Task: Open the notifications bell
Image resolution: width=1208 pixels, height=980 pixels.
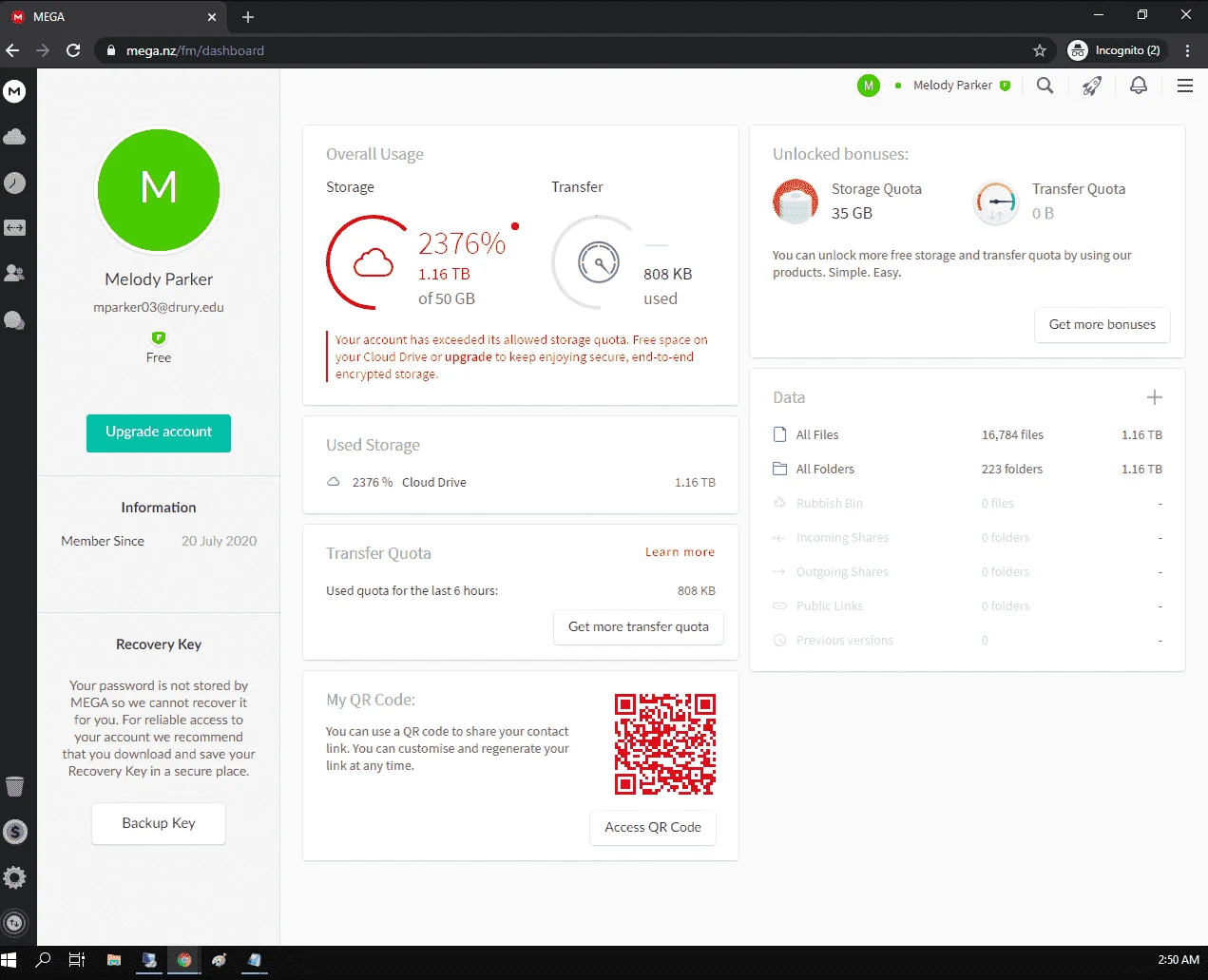Action: coord(1139,86)
